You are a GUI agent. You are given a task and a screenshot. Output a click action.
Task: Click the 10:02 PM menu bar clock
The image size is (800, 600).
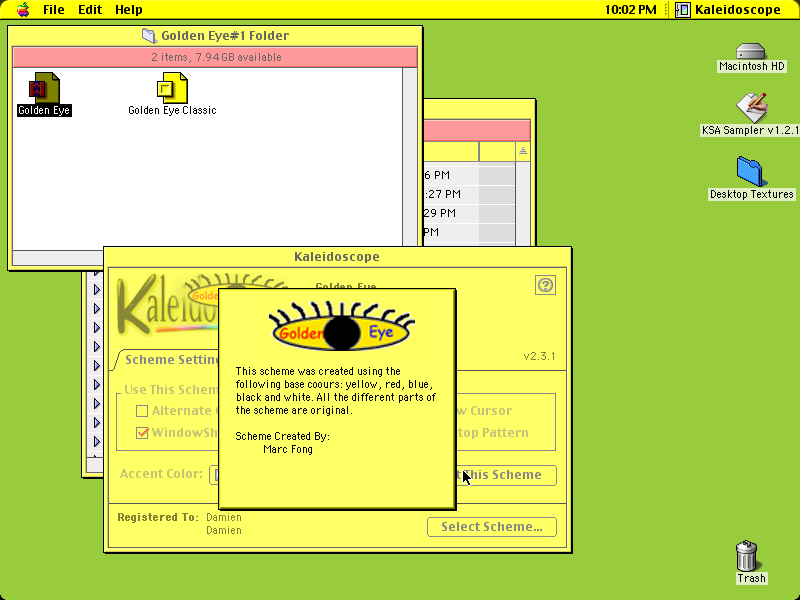point(630,10)
